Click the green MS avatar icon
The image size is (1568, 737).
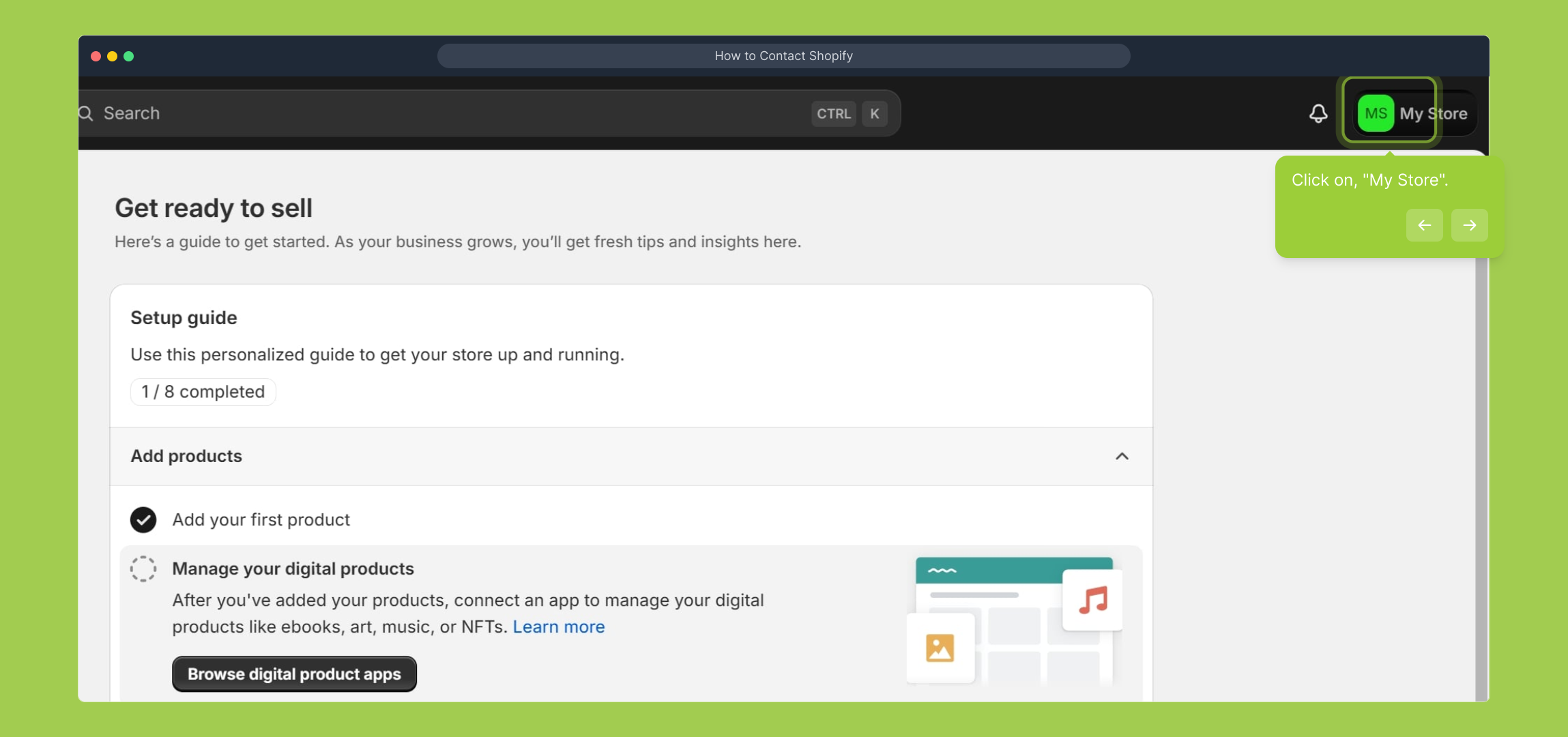pos(1375,113)
